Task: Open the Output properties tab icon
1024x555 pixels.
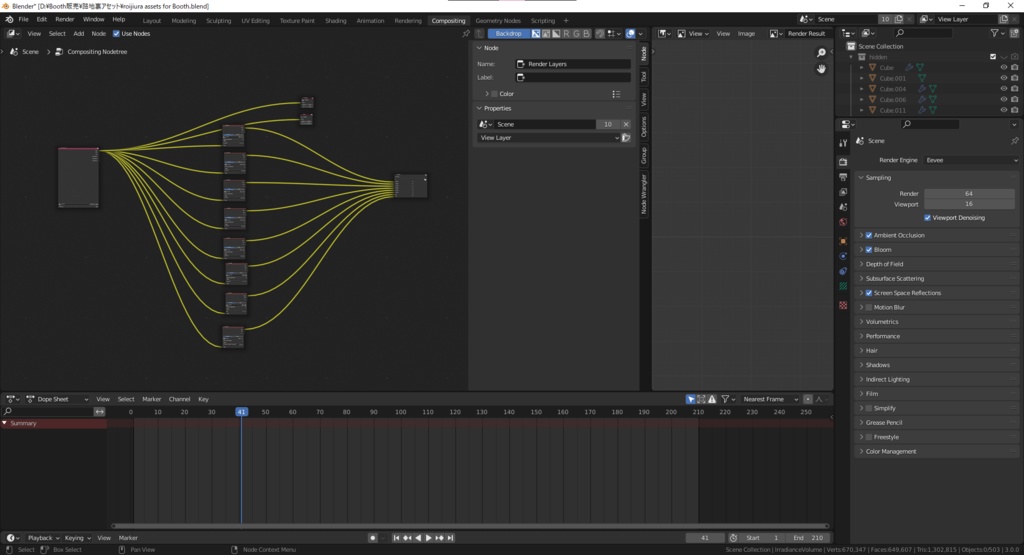Action: (x=843, y=176)
